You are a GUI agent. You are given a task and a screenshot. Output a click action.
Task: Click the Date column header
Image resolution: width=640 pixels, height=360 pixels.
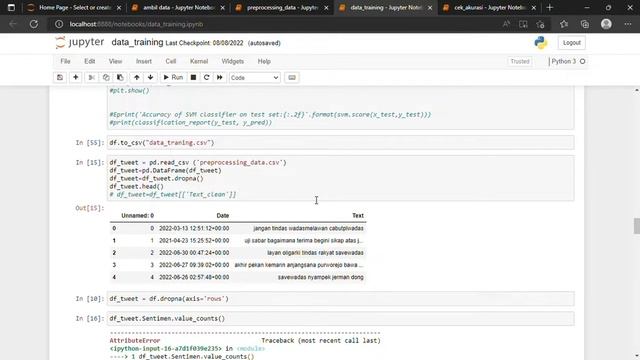[222, 216]
